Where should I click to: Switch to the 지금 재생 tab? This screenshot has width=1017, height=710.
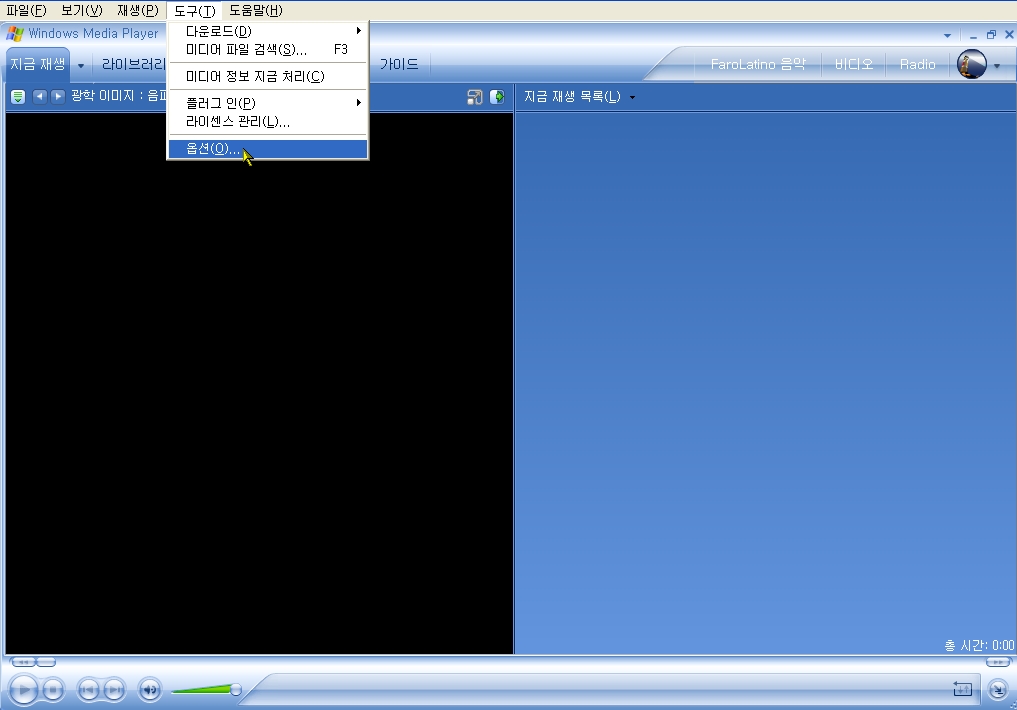(38, 64)
